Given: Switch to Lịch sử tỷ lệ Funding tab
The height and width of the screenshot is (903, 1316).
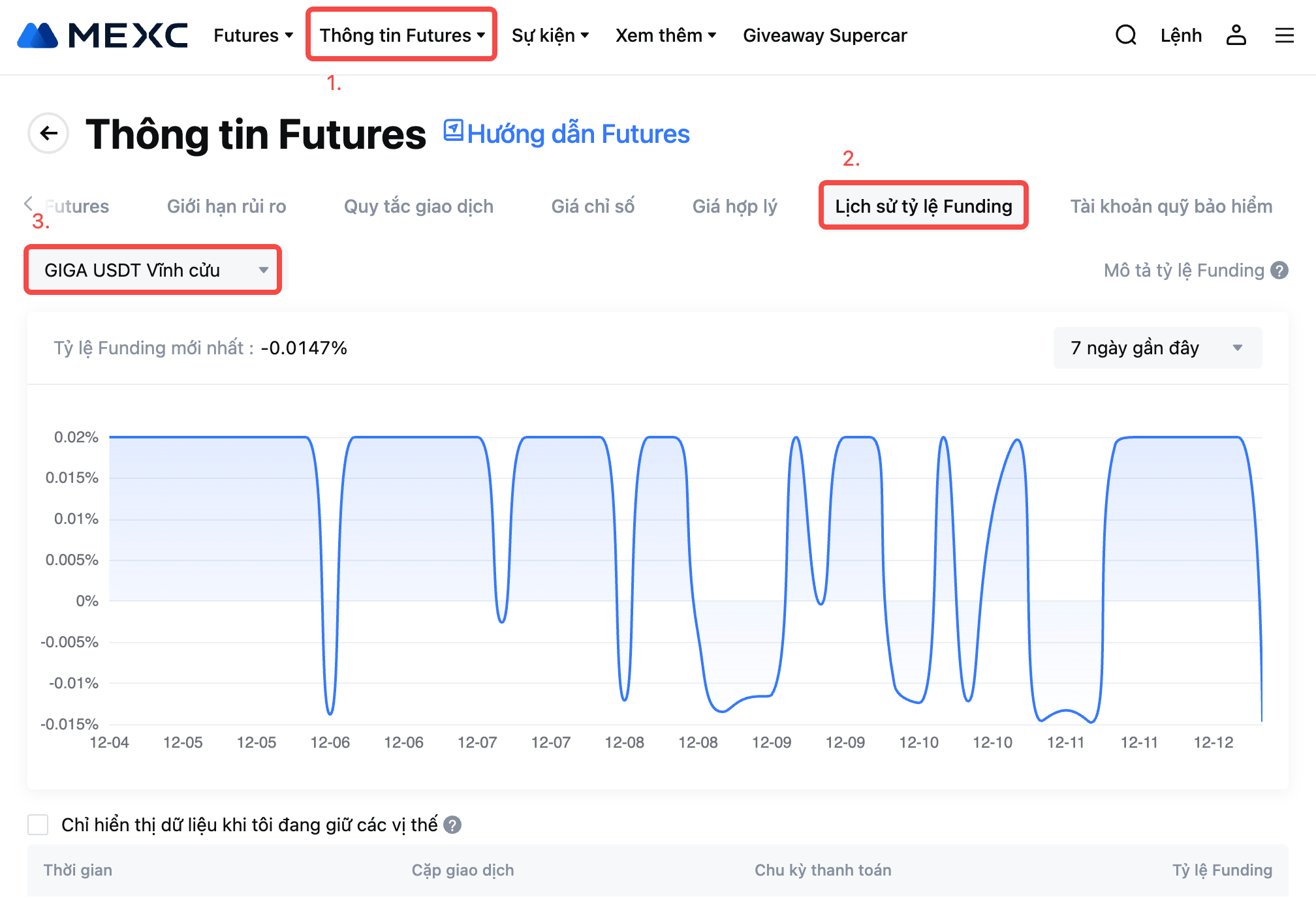Looking at the screenshot, I should [923, 206].
